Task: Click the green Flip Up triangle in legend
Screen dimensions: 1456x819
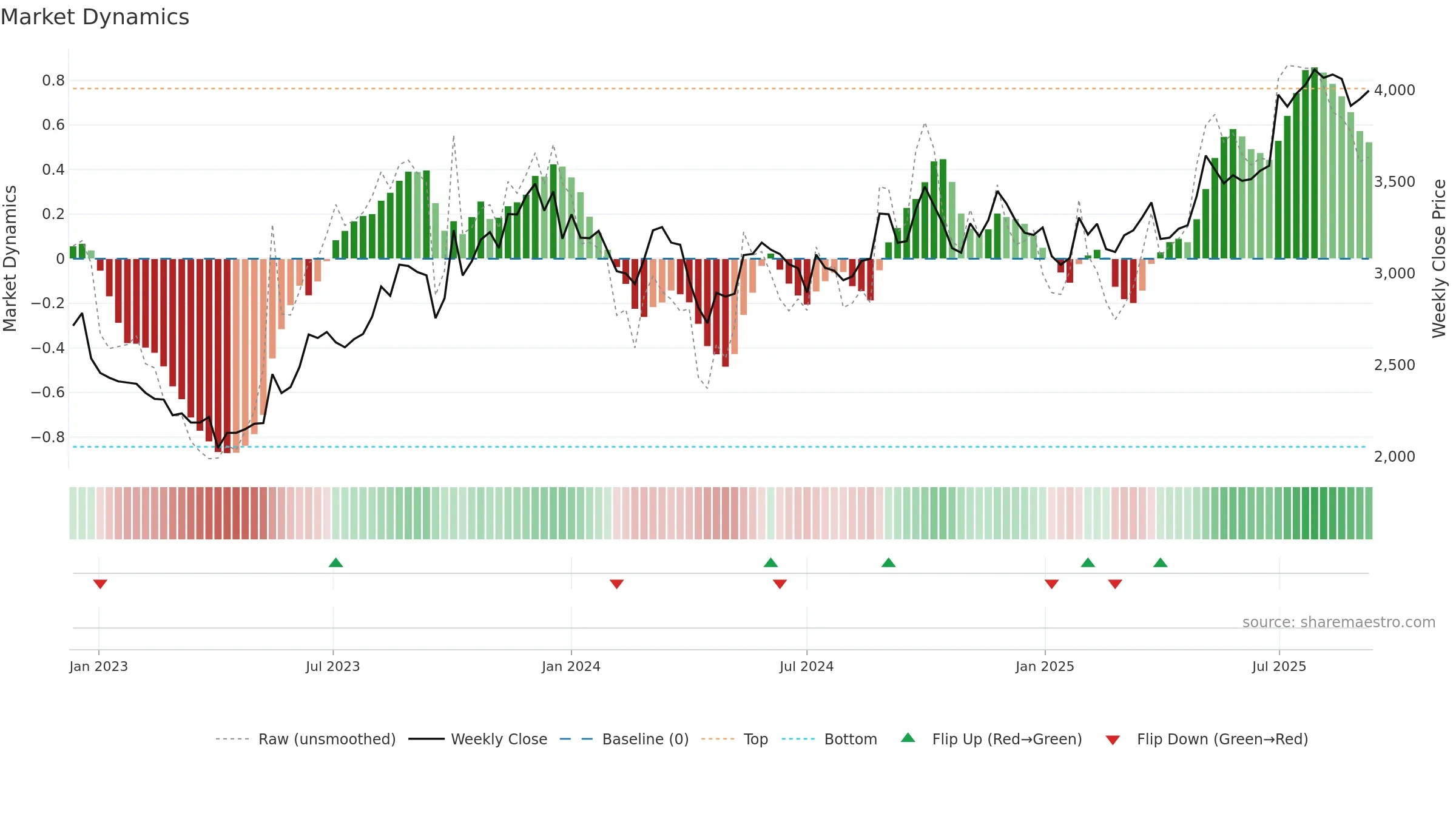Action: (x=908, y=738)
